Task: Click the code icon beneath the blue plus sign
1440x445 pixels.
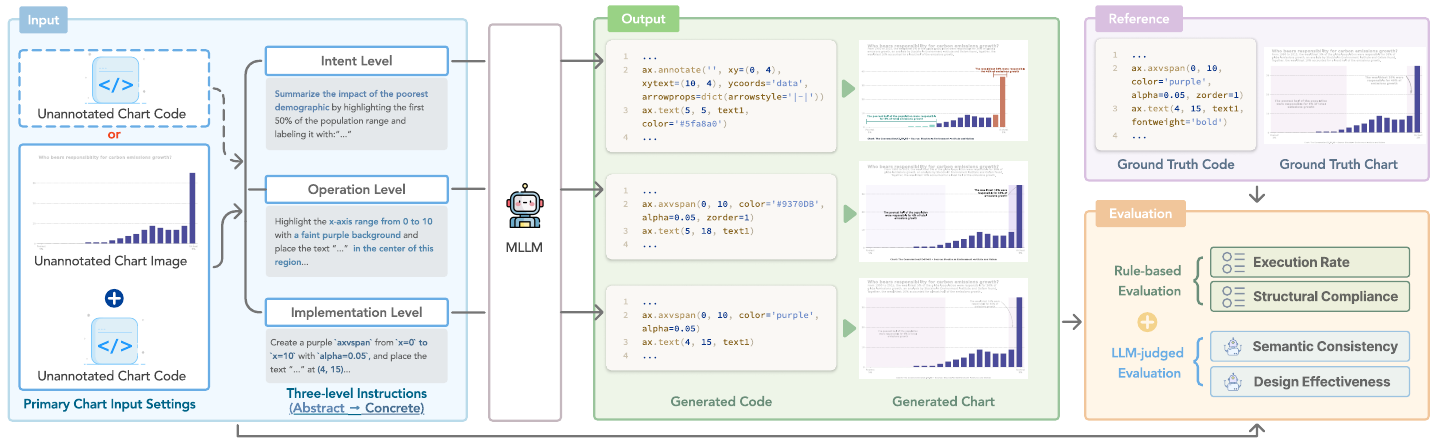Action: (x=113, y=342)
